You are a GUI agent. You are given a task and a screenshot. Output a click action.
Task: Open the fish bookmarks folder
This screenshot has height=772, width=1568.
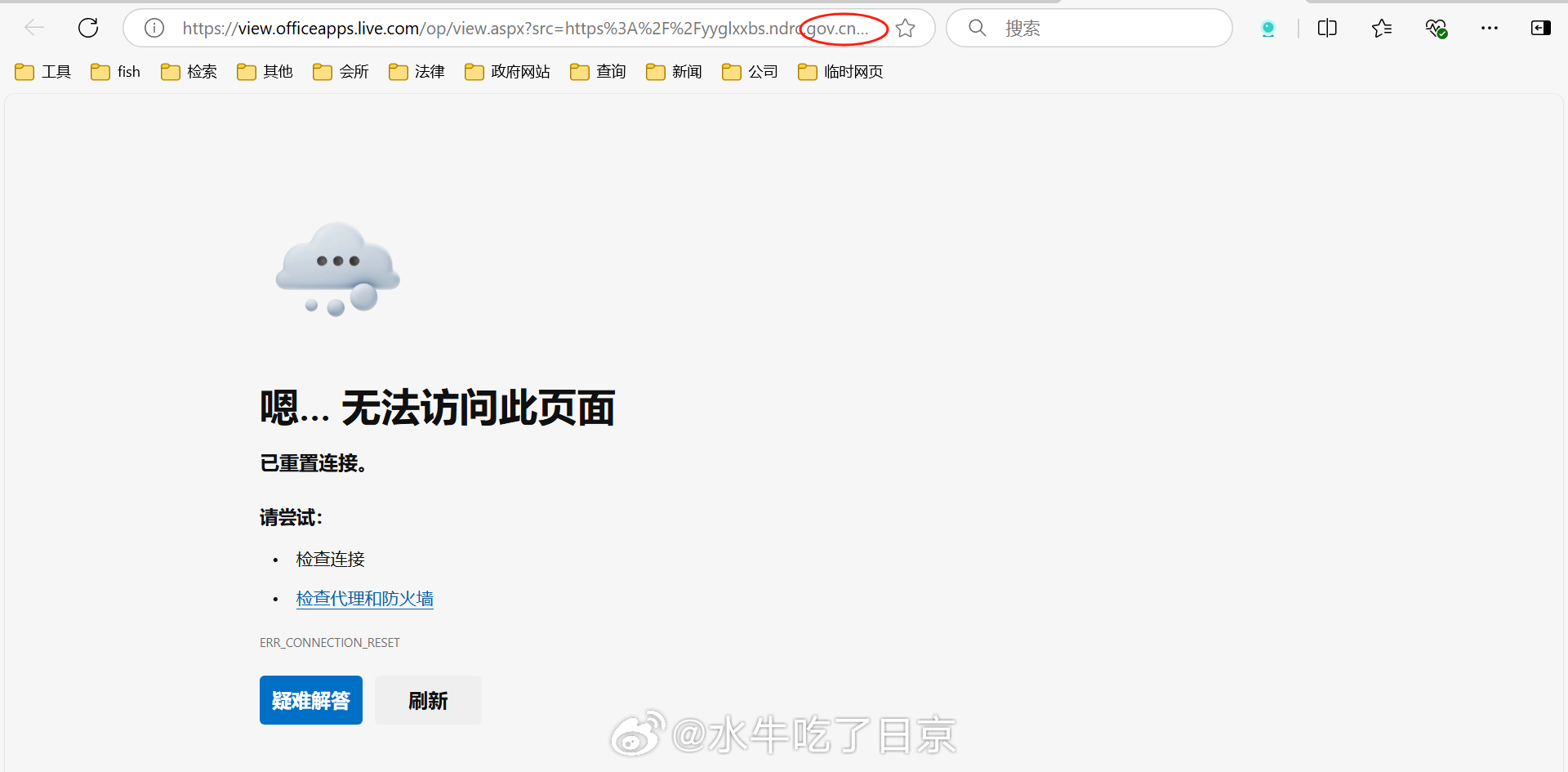(x=116, y=72)
